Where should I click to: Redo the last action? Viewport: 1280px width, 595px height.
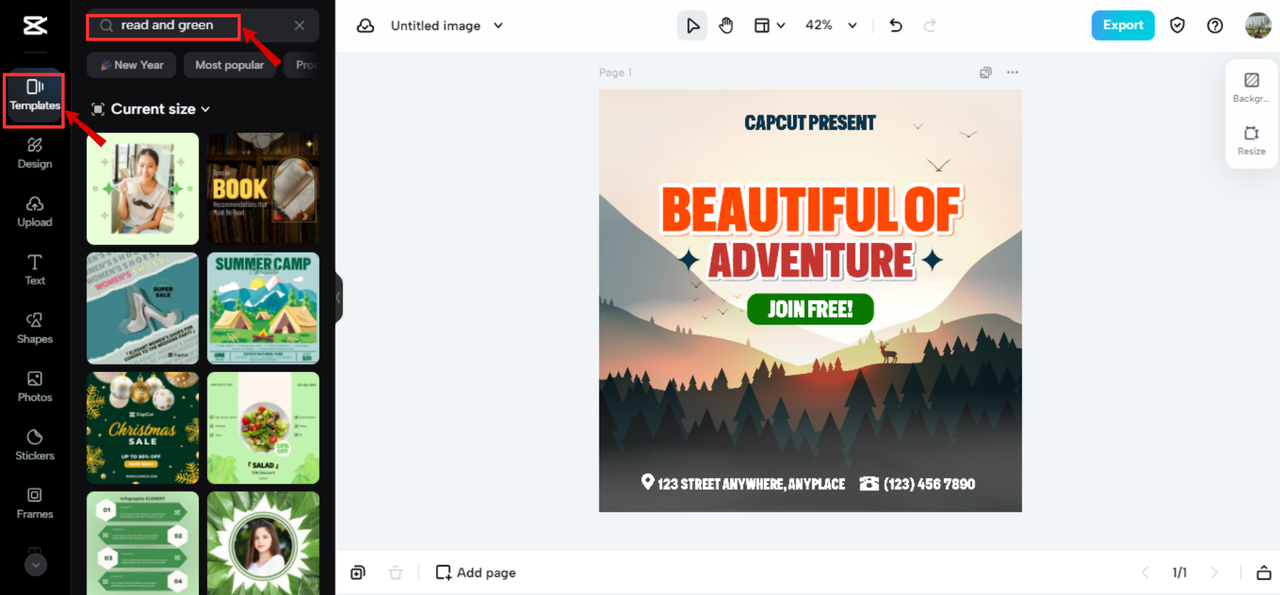[930, 26]
